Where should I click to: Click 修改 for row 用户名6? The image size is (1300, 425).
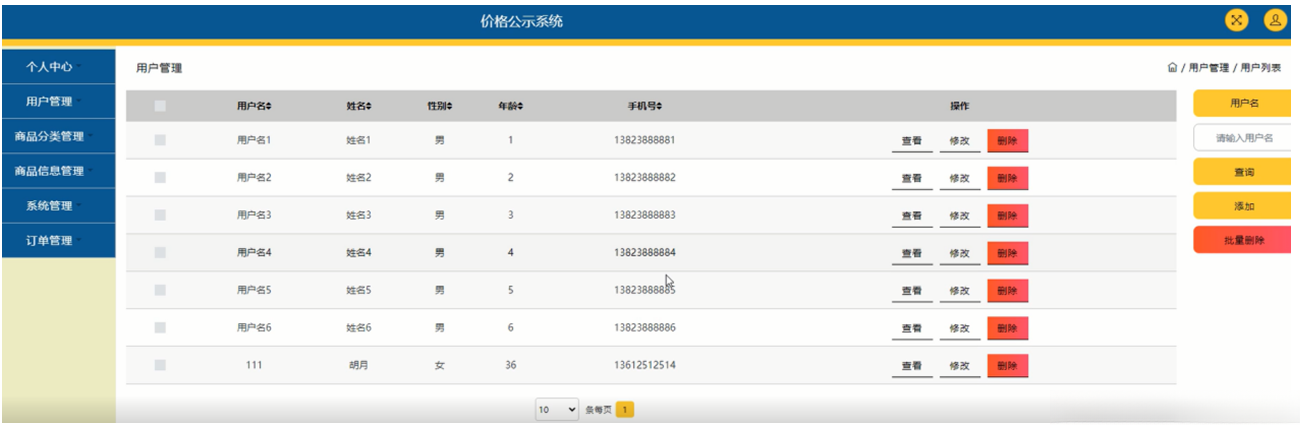point(959,329)
